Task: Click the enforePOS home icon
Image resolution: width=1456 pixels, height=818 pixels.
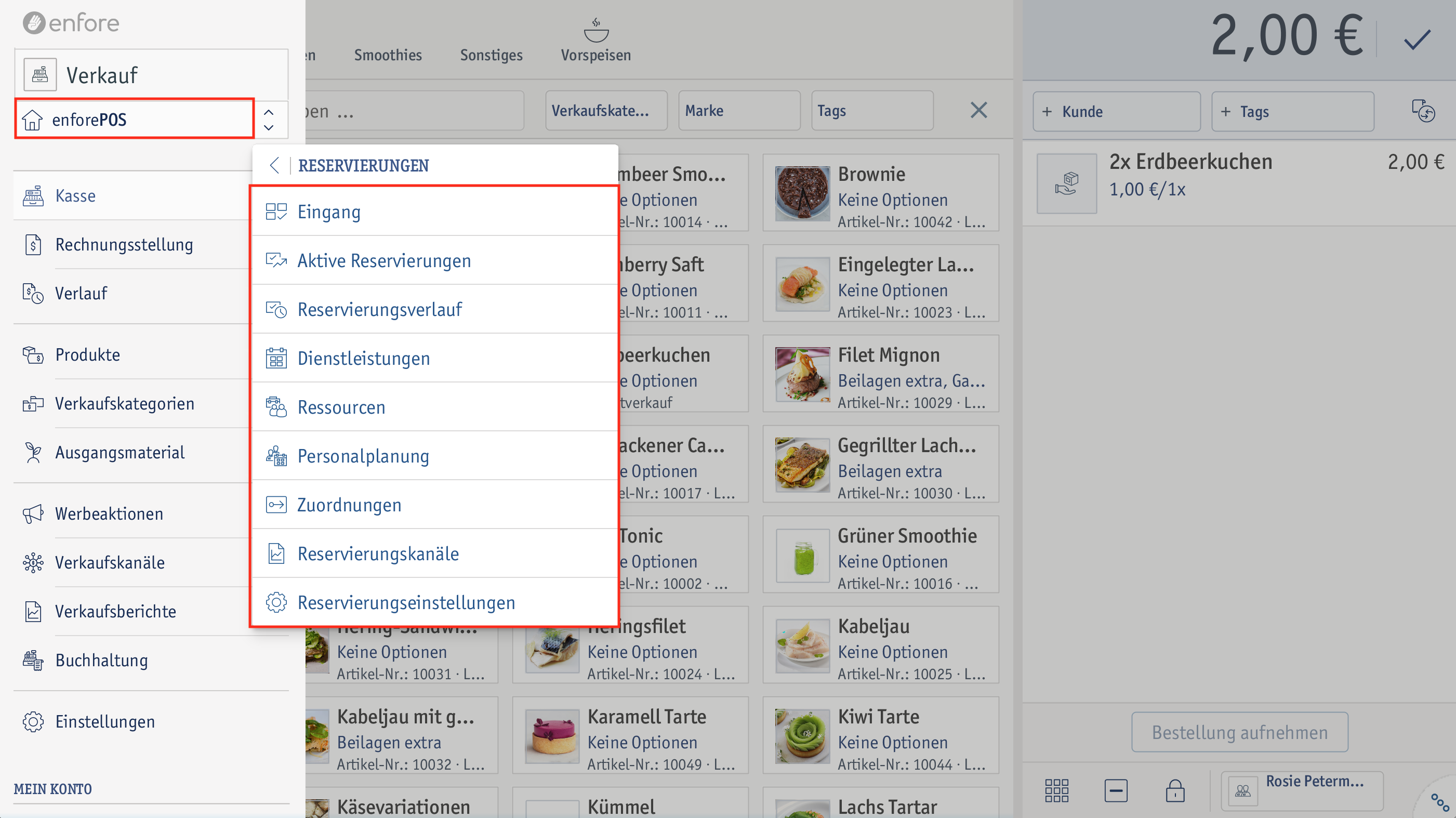Action: 32,120
